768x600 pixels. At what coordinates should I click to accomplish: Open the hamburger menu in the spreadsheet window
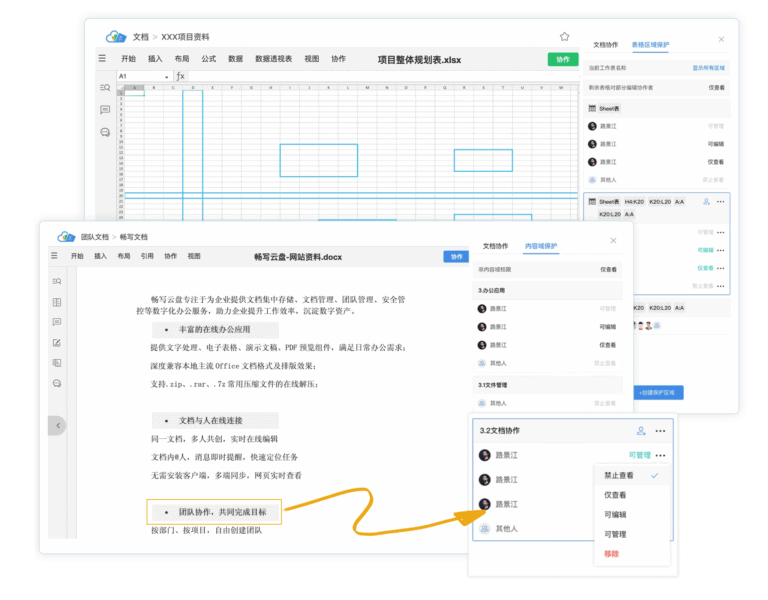[x=102, y=58]
